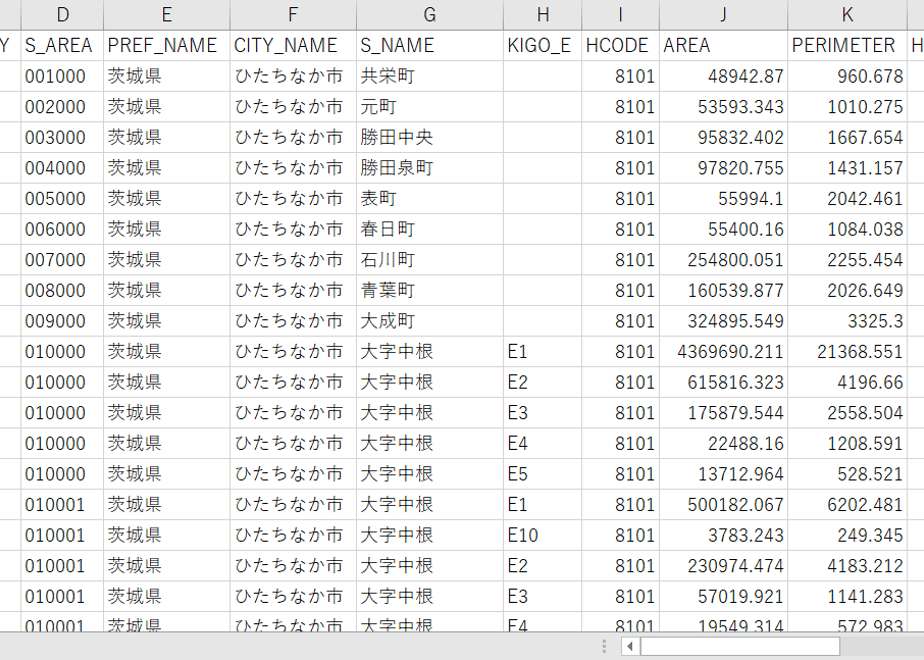Click the horizontal scrollbar thumb

740,646
